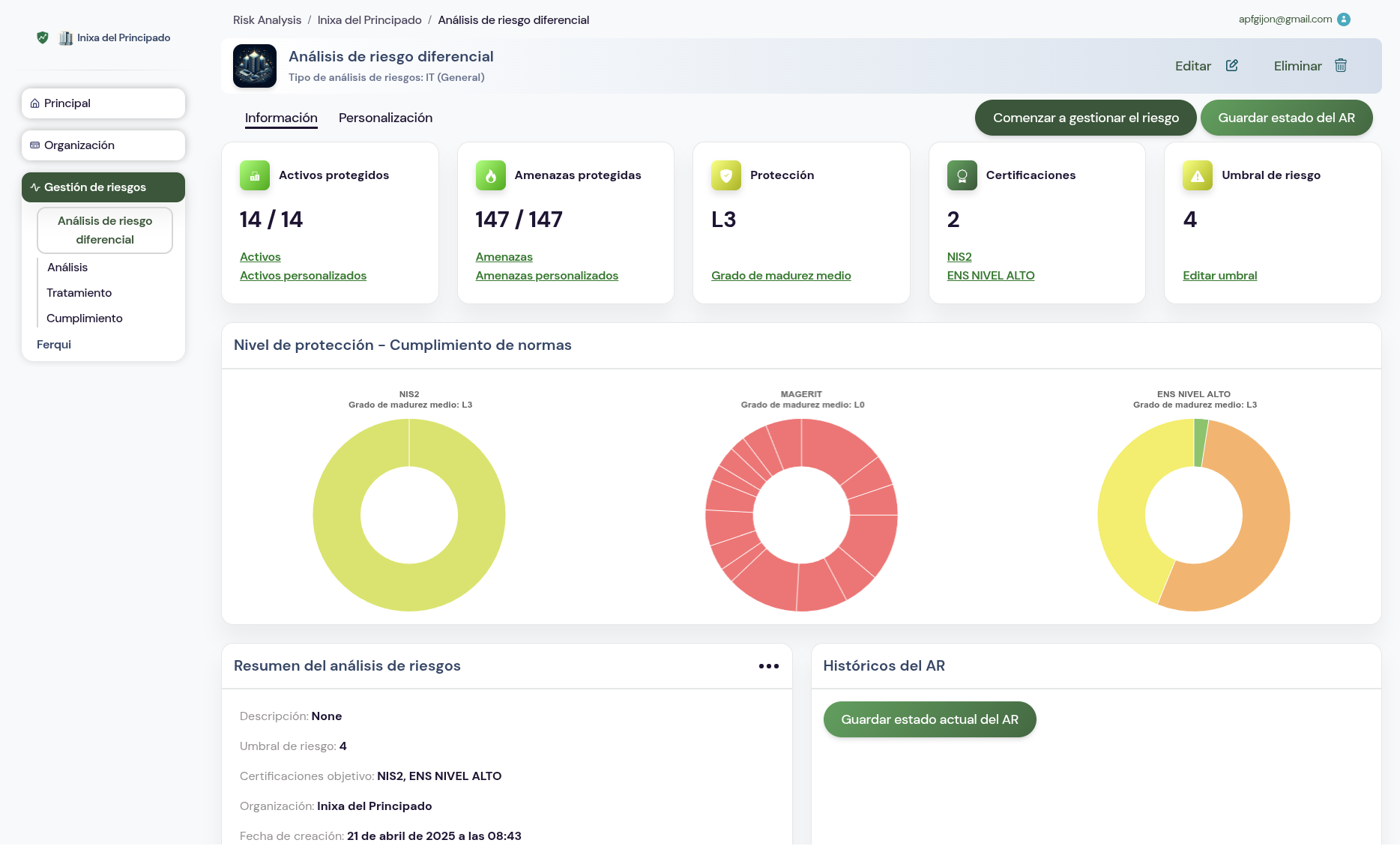Viewport: 1400px width, 849px height.
Task: Click the Eliminar trash icon
Action: pyautogui.click(x=1341, y=66)
